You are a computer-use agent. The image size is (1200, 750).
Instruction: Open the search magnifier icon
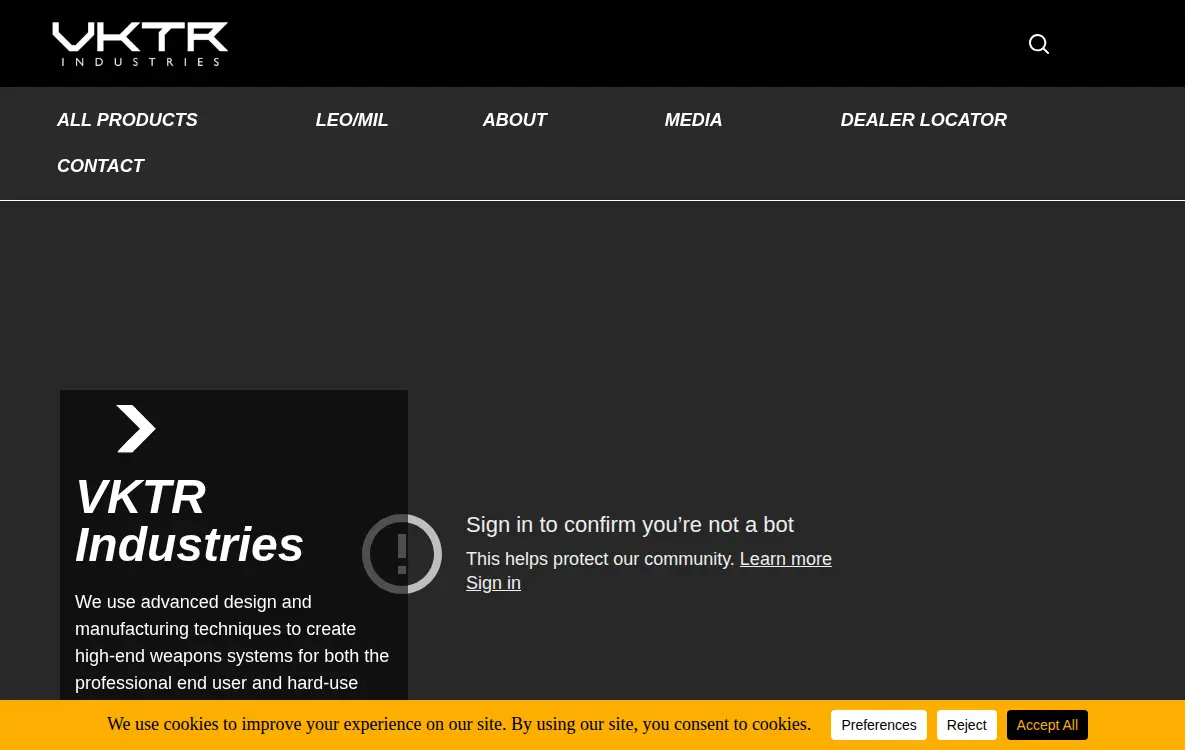pos(1039,44)
